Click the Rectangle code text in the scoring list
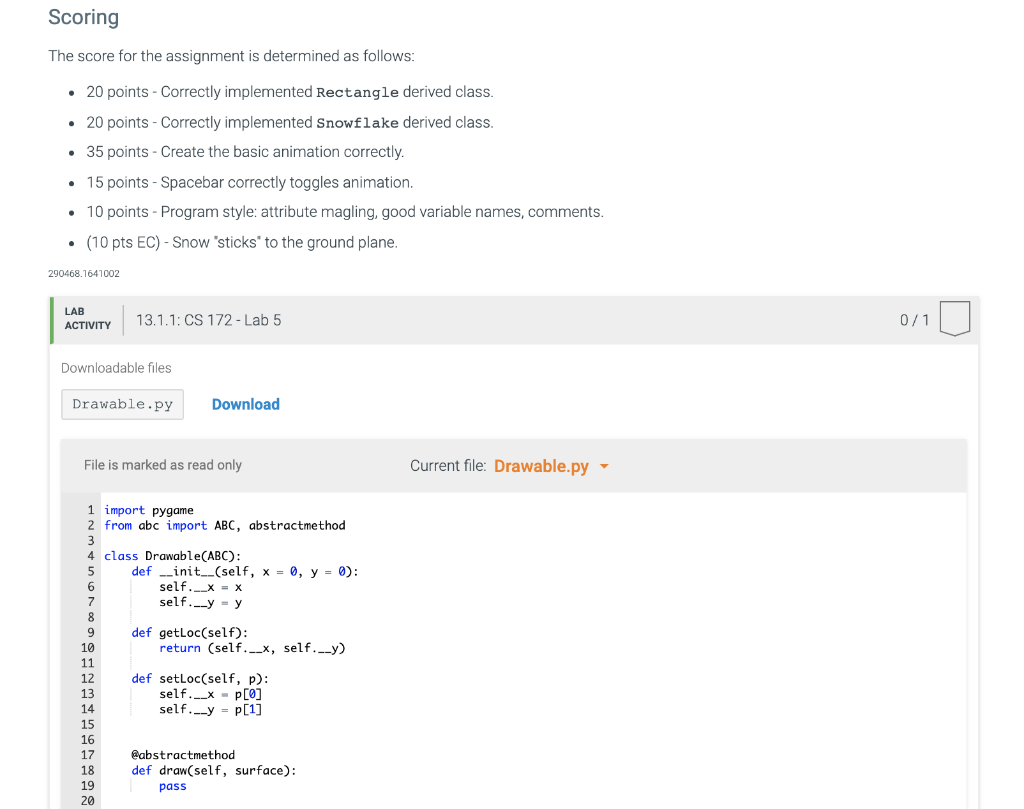Screen dimensions: 1024x809 [x=357, y=92]
